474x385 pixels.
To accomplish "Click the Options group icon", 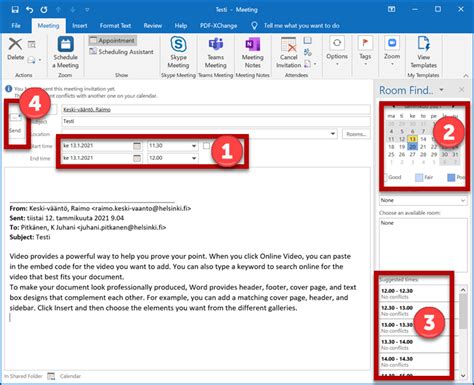I will click(337, 43).
